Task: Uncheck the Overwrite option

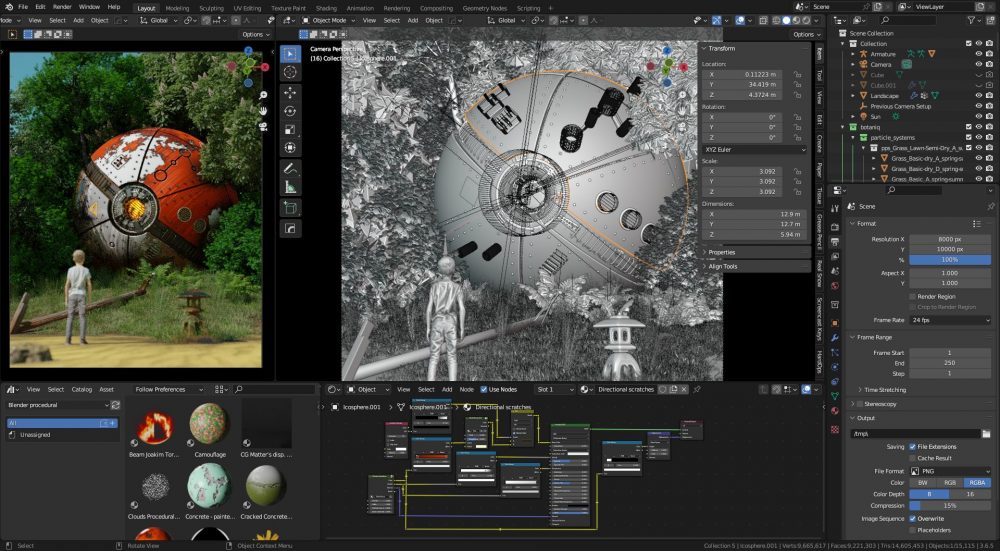Action: pyautogui.click(x=913, y=518)
